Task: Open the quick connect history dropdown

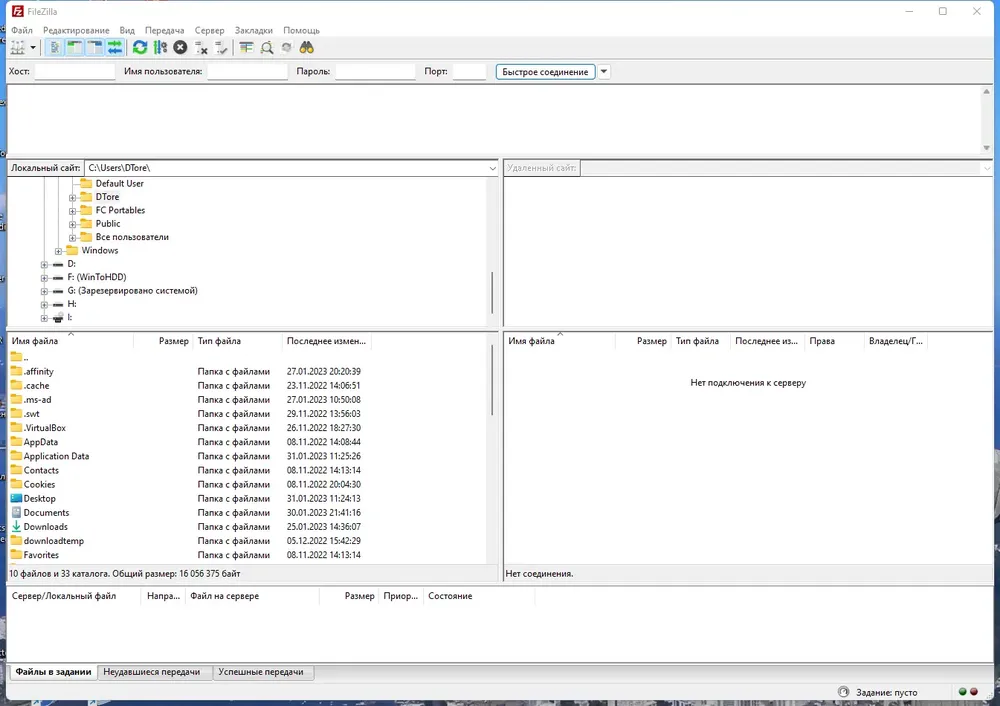Action: pos(603,71)
